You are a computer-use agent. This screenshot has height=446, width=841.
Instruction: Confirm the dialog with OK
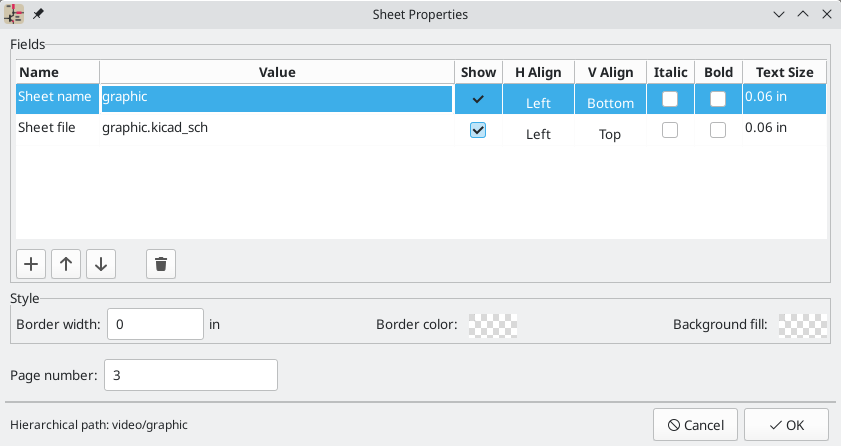(x=786, y=425)
